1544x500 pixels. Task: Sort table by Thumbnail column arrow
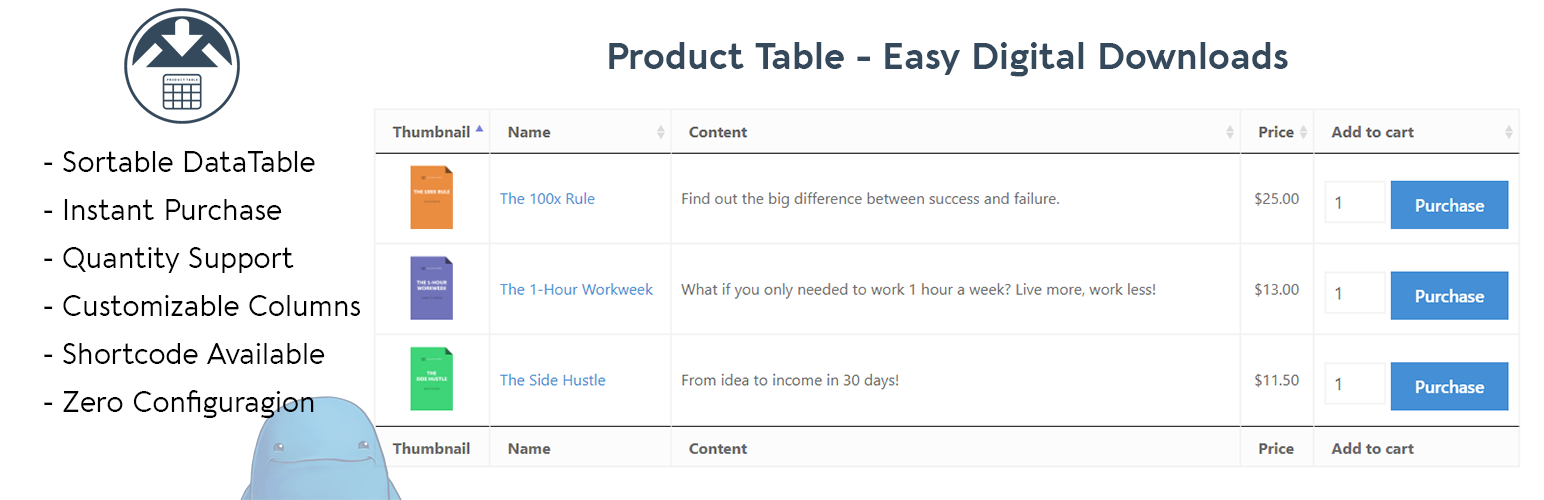(x=480, y=130)
